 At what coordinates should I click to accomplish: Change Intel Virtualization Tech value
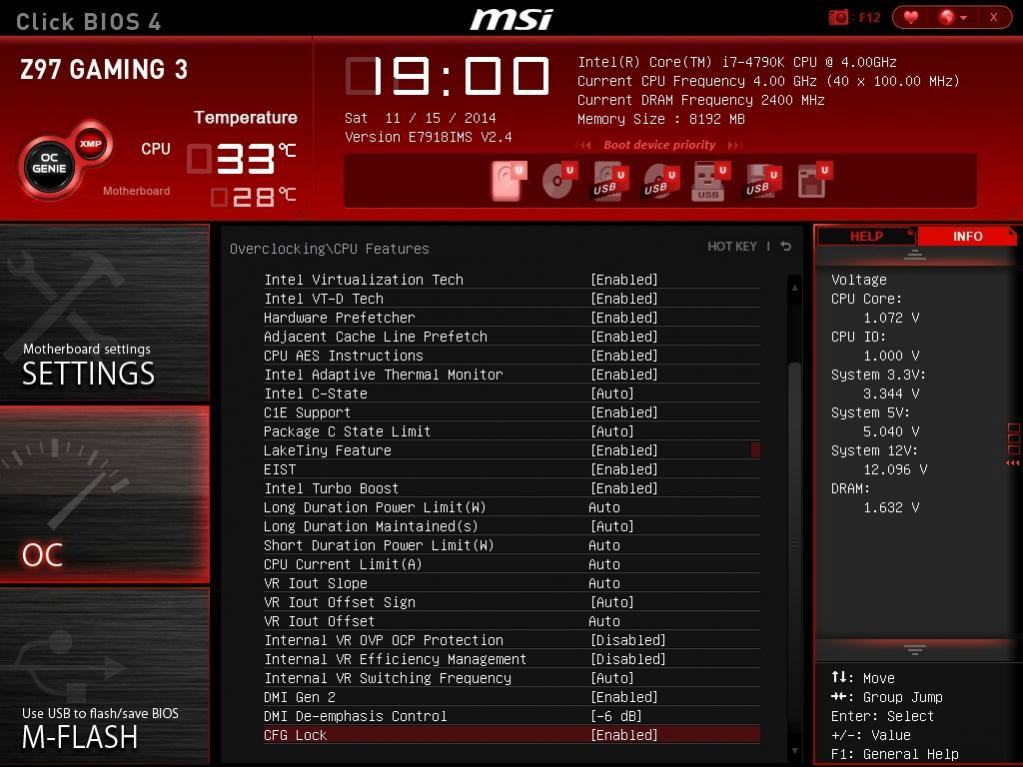(624, 280)
